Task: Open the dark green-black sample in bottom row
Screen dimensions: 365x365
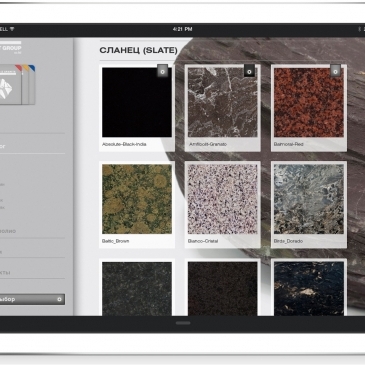Action: point(137,289)
